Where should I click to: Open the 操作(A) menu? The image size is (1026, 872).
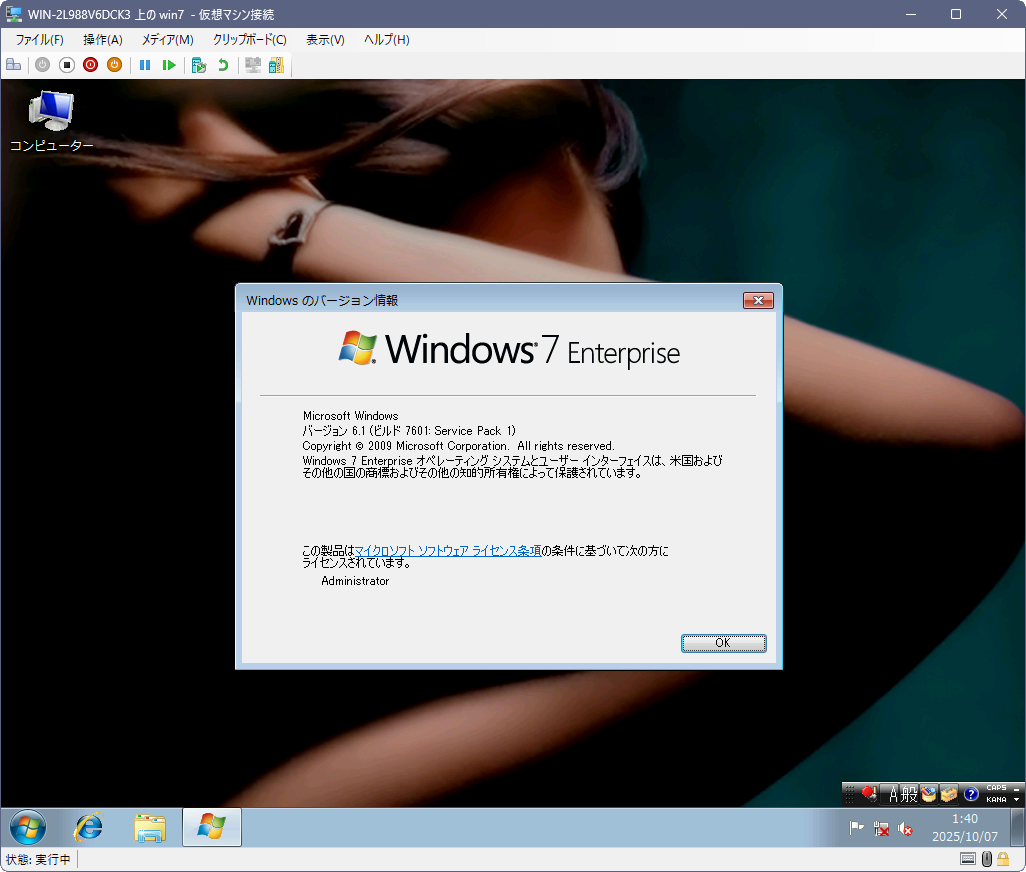coord(103,40)
